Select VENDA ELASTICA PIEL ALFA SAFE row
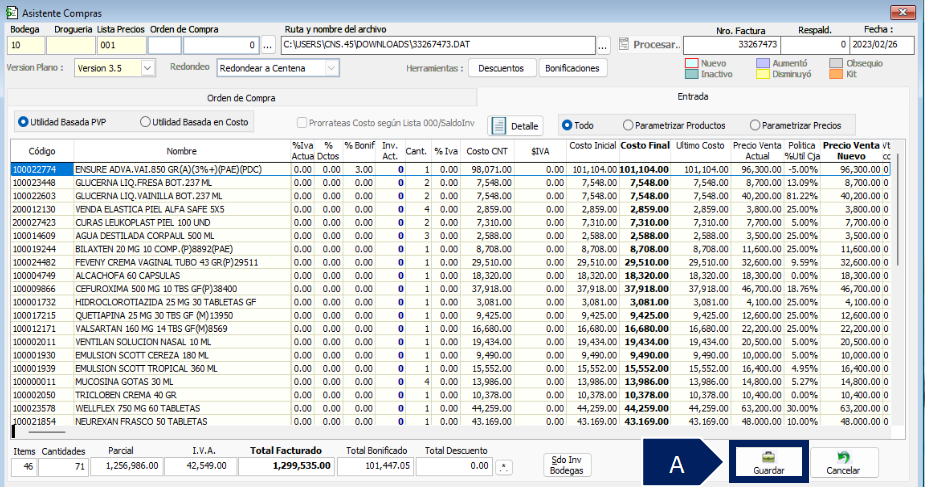928x488 pixels. 450,209
